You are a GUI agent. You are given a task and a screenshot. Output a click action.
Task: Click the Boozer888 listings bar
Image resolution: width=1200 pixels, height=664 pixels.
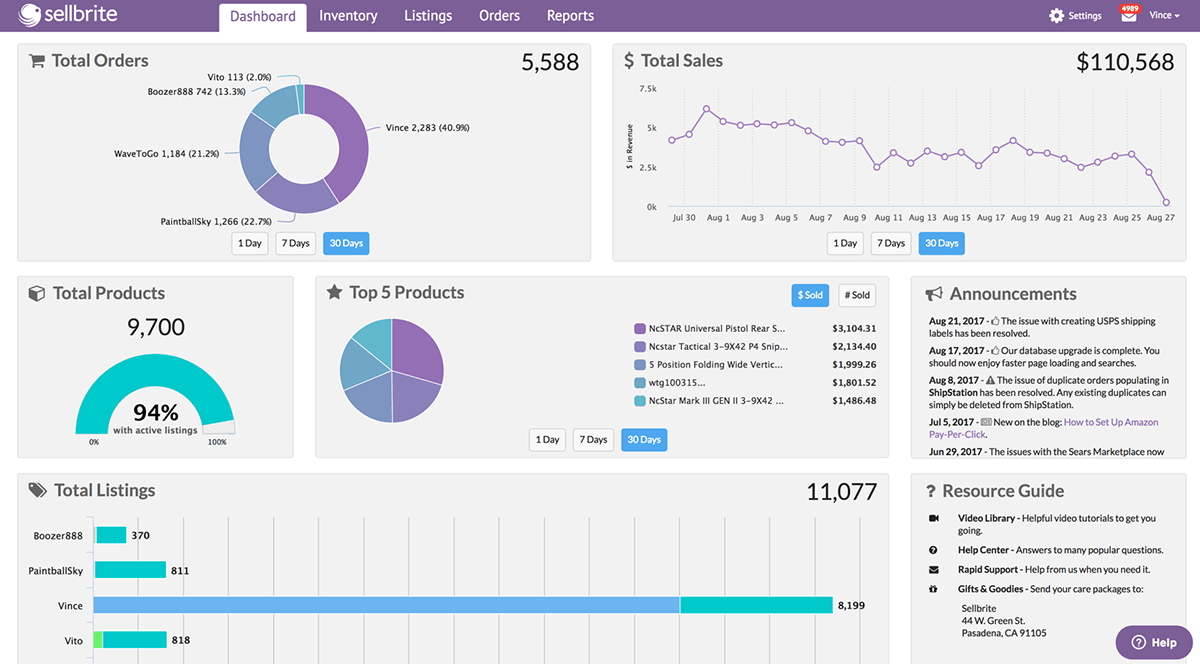click(x=110, y=535)
